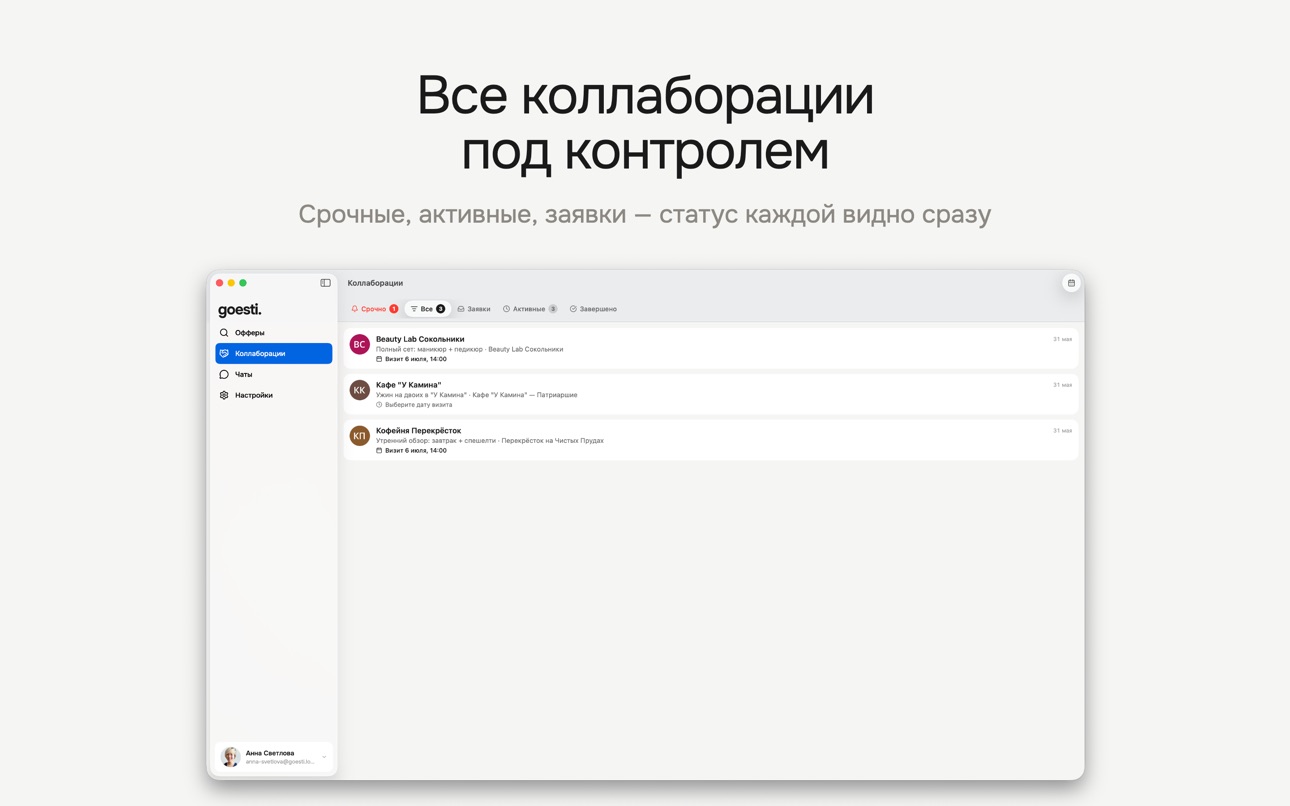Click the 3 badge on Все tab
The image size is (1290, 806).
pos(440,309)
